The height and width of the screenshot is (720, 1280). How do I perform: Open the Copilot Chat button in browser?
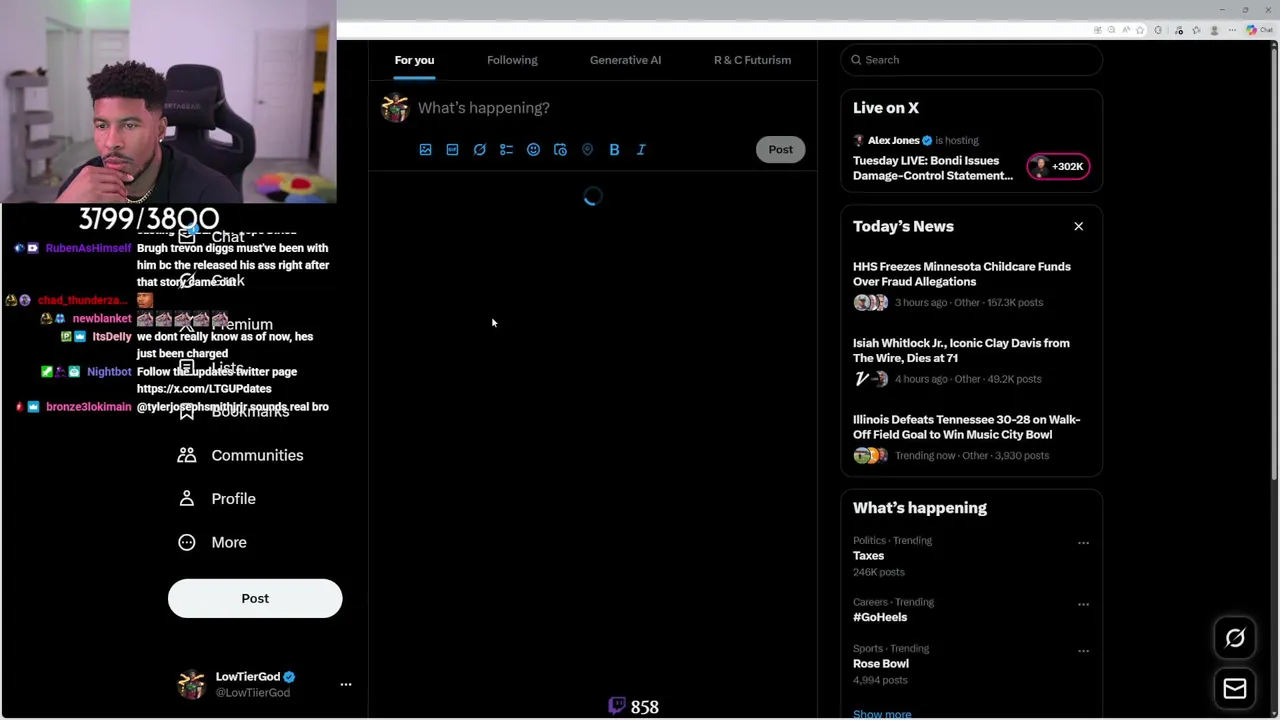click(x=1258, y=30)
